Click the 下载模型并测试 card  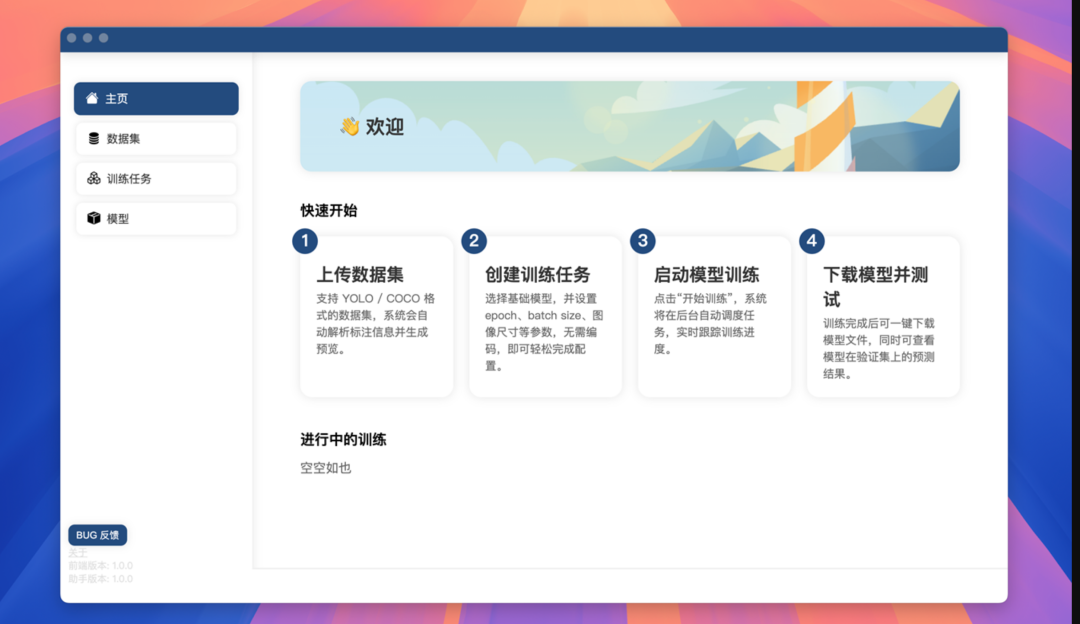click(883, 320)
